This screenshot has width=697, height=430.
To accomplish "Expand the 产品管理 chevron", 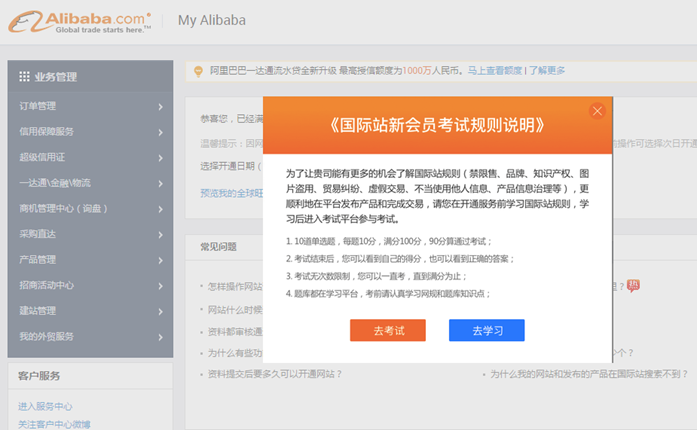I will click(161, 260).
